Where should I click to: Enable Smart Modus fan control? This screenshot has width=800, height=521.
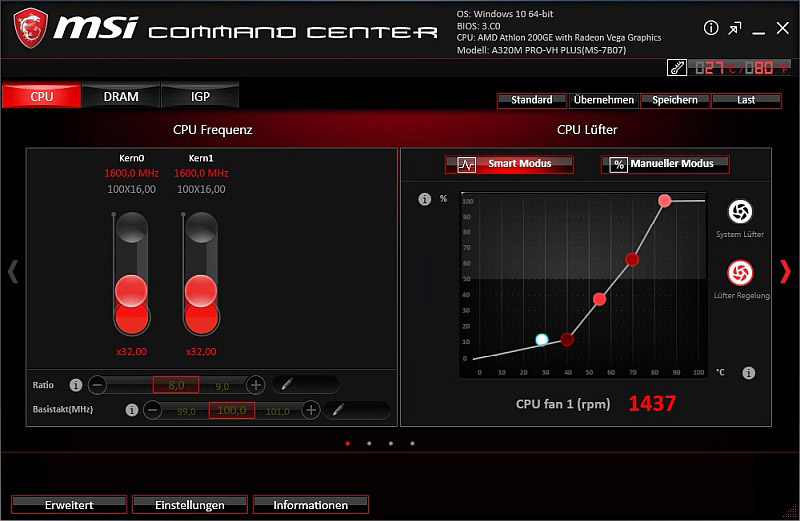[x=509, y=164]
